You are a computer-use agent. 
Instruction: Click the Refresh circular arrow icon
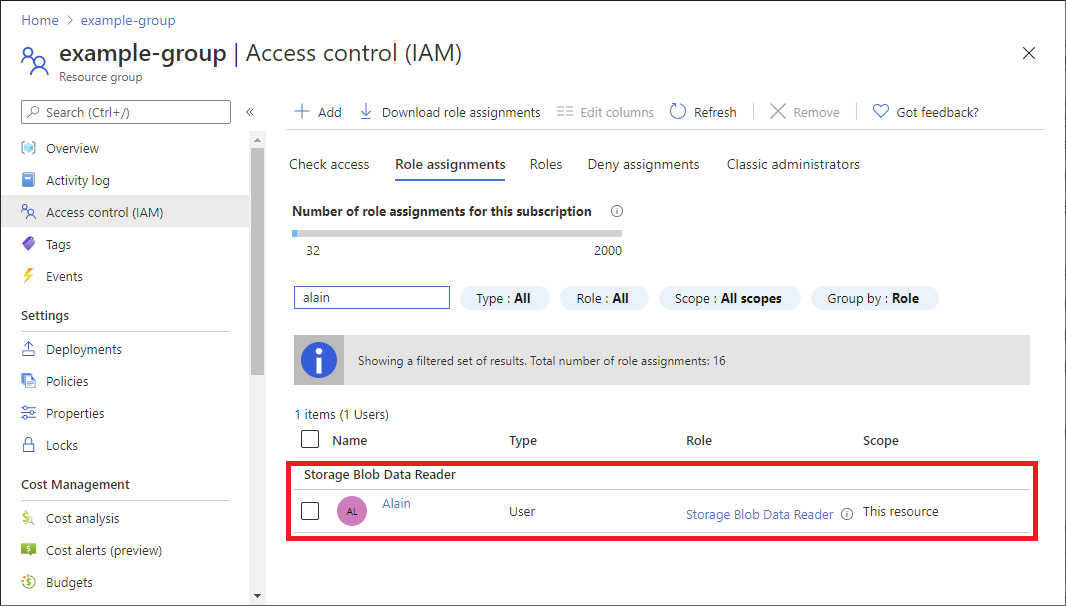tap(678, 112)
